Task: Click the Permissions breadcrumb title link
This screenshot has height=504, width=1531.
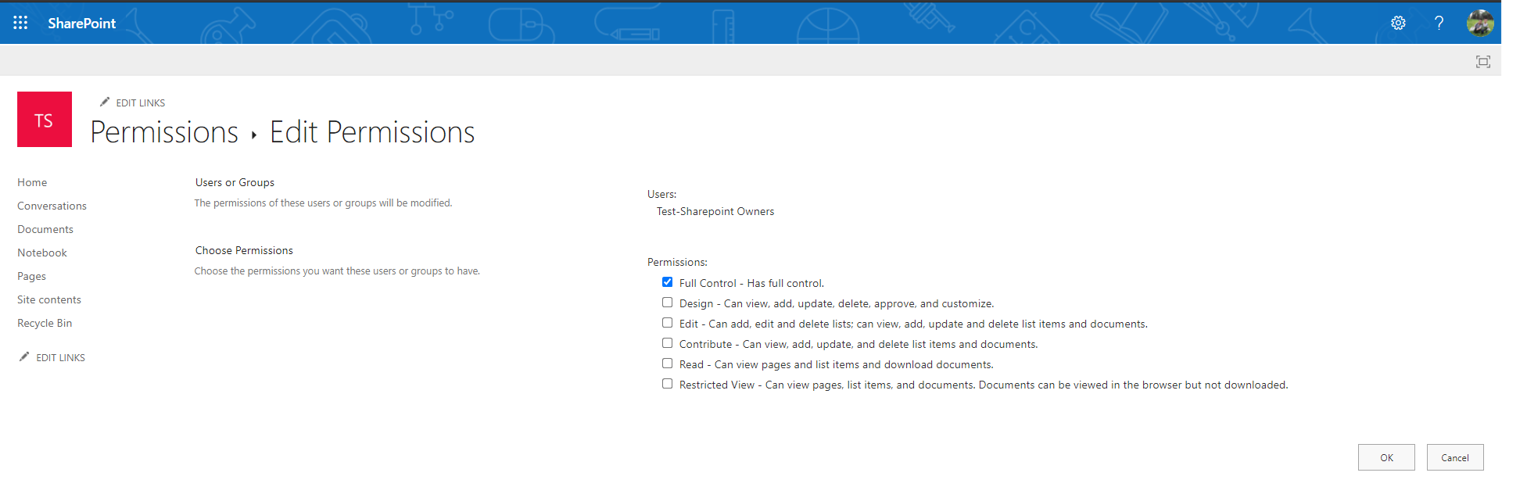Action: click(x=164, y=132)
